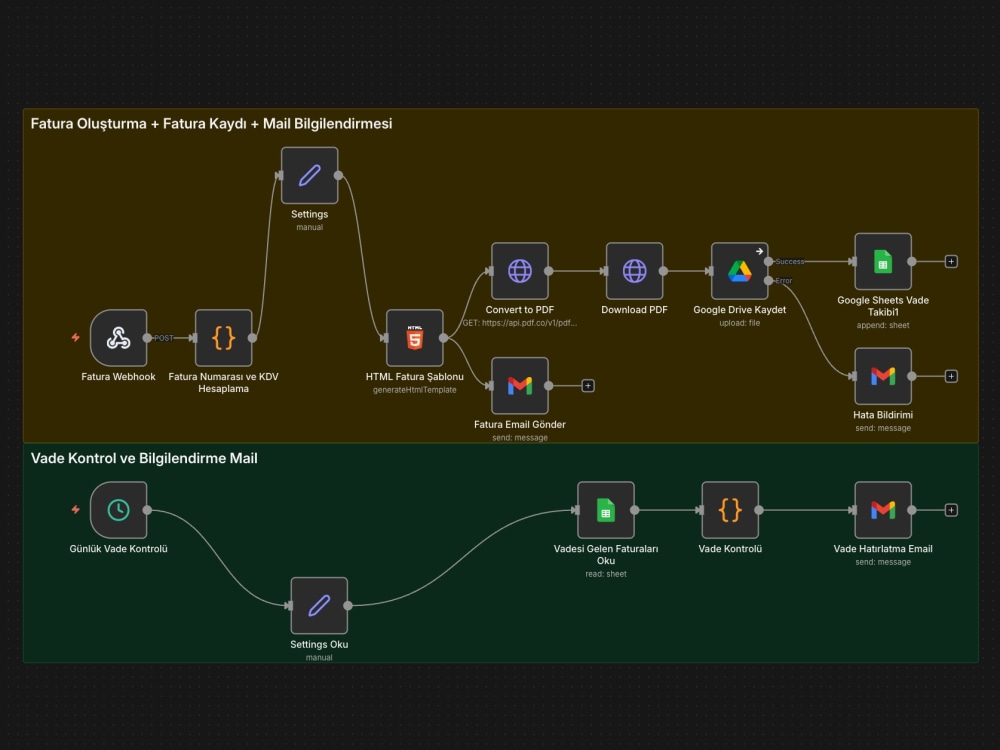Click the read: sheet subtitle
The width and height of the screenshot is (1000, 750).
tap(606, 574)
